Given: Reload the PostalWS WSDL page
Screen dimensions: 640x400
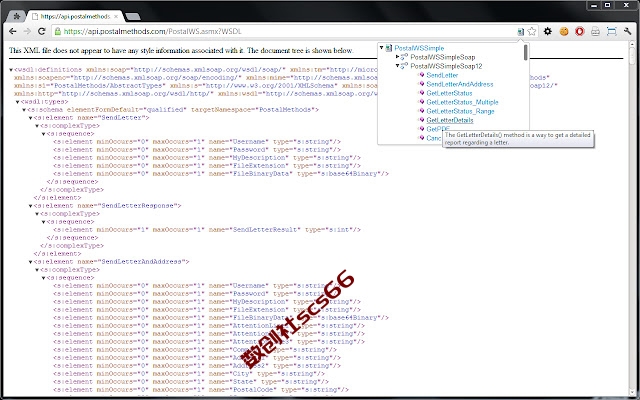Looking at the screenshot, I should point(41,31).
